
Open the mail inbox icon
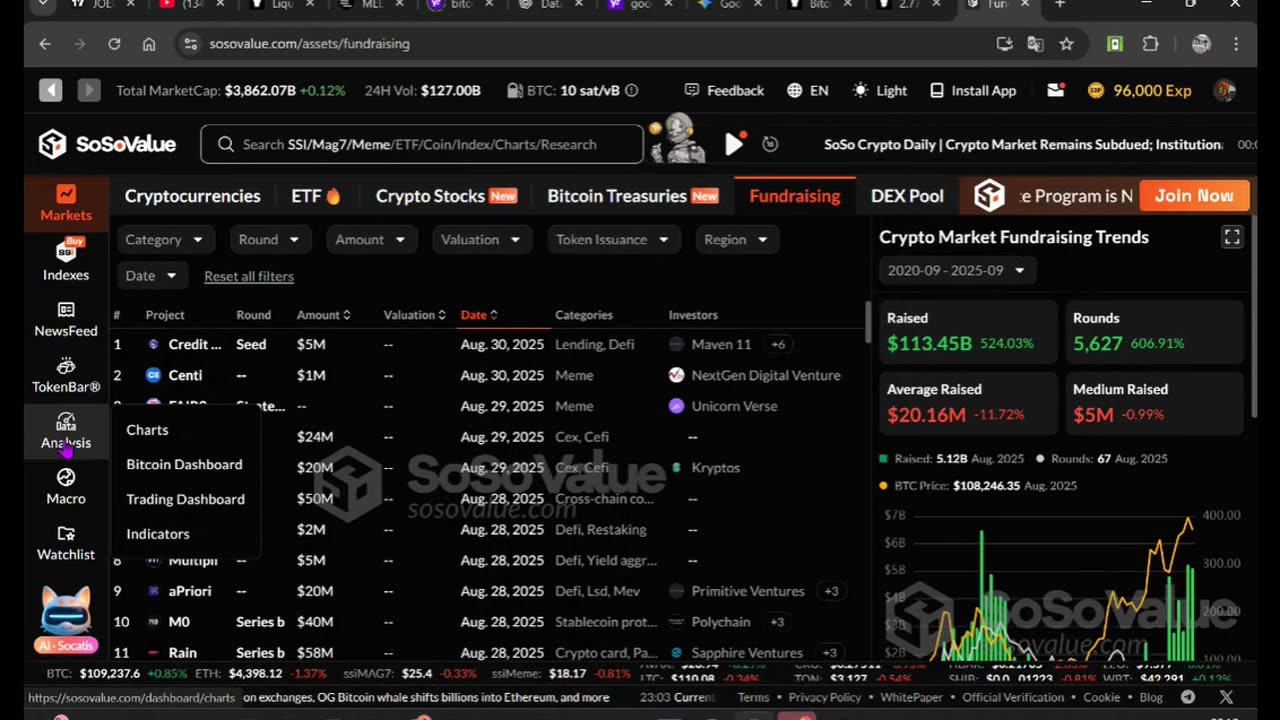(1056, 90)
